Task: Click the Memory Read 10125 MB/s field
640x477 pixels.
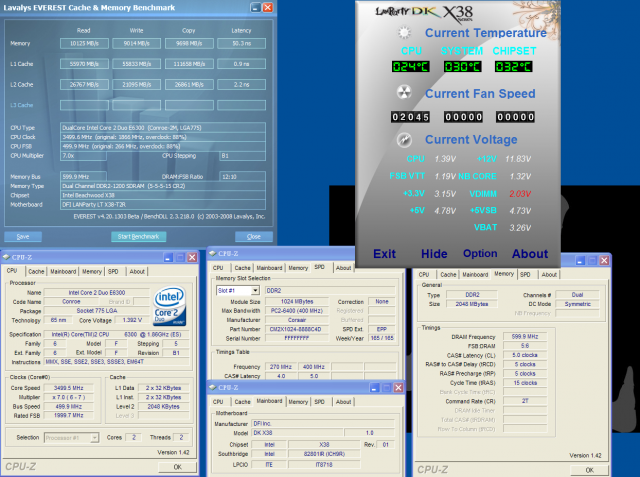Action: [x=84, y=43]
